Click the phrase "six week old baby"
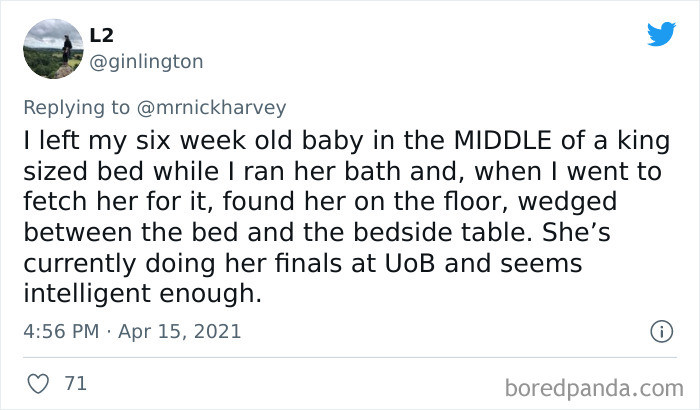Viewport: 700px width, 410px height. (x=250, y=141)
